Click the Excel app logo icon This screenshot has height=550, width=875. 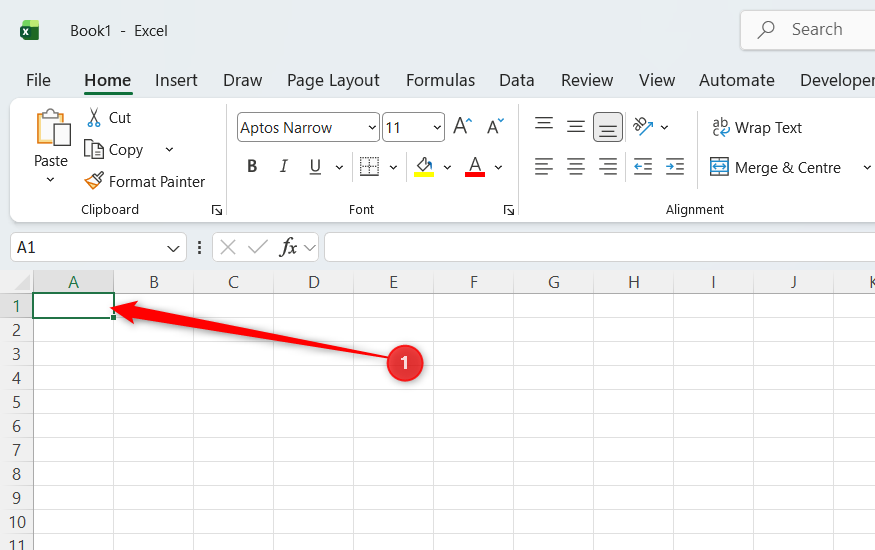click(x=30, y=30)
